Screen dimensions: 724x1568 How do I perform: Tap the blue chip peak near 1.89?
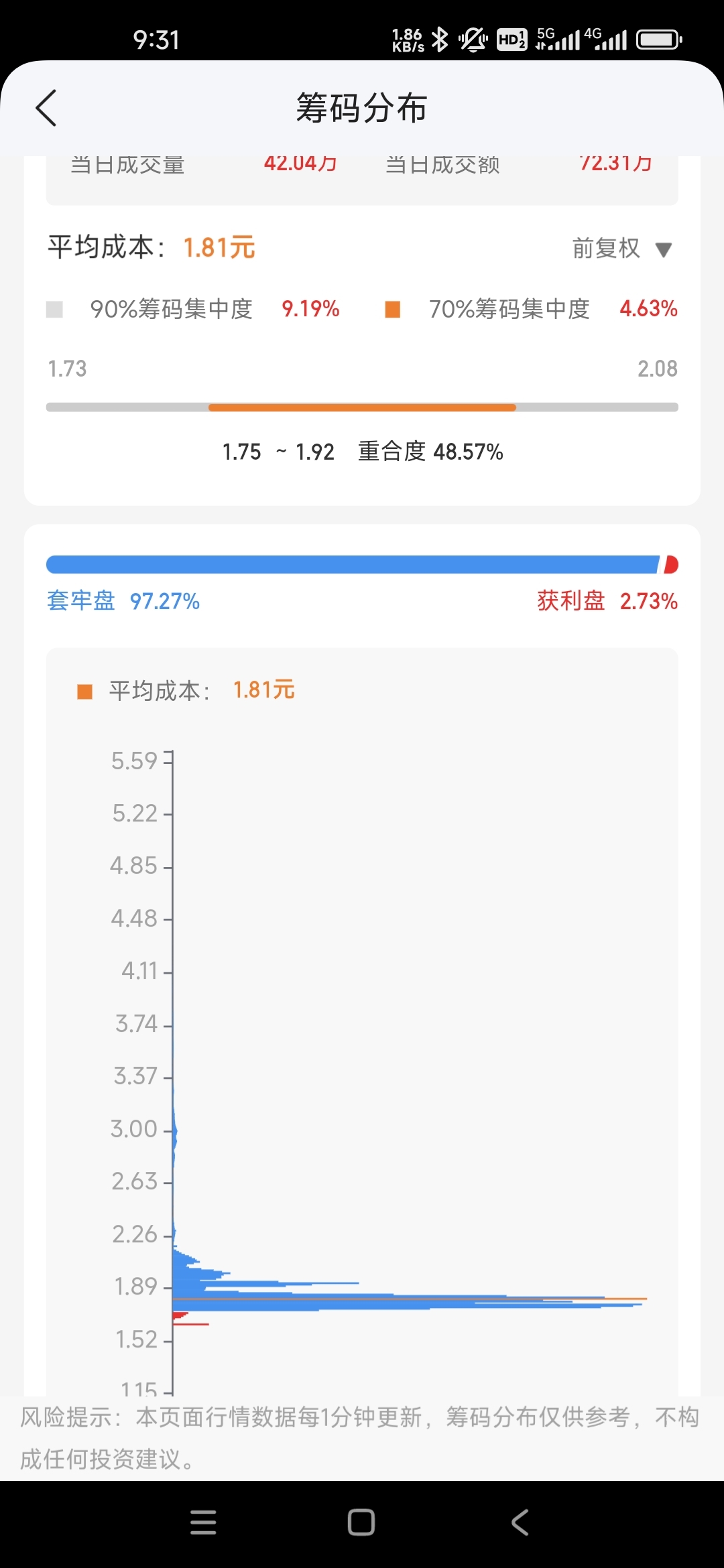point(409,1299)
